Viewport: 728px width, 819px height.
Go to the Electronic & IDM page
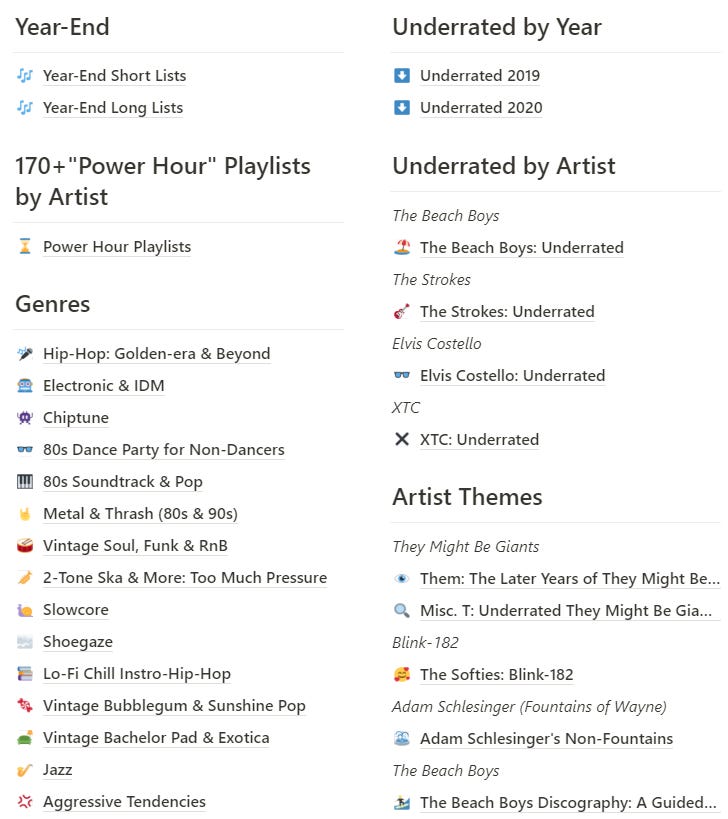[103, 385]
